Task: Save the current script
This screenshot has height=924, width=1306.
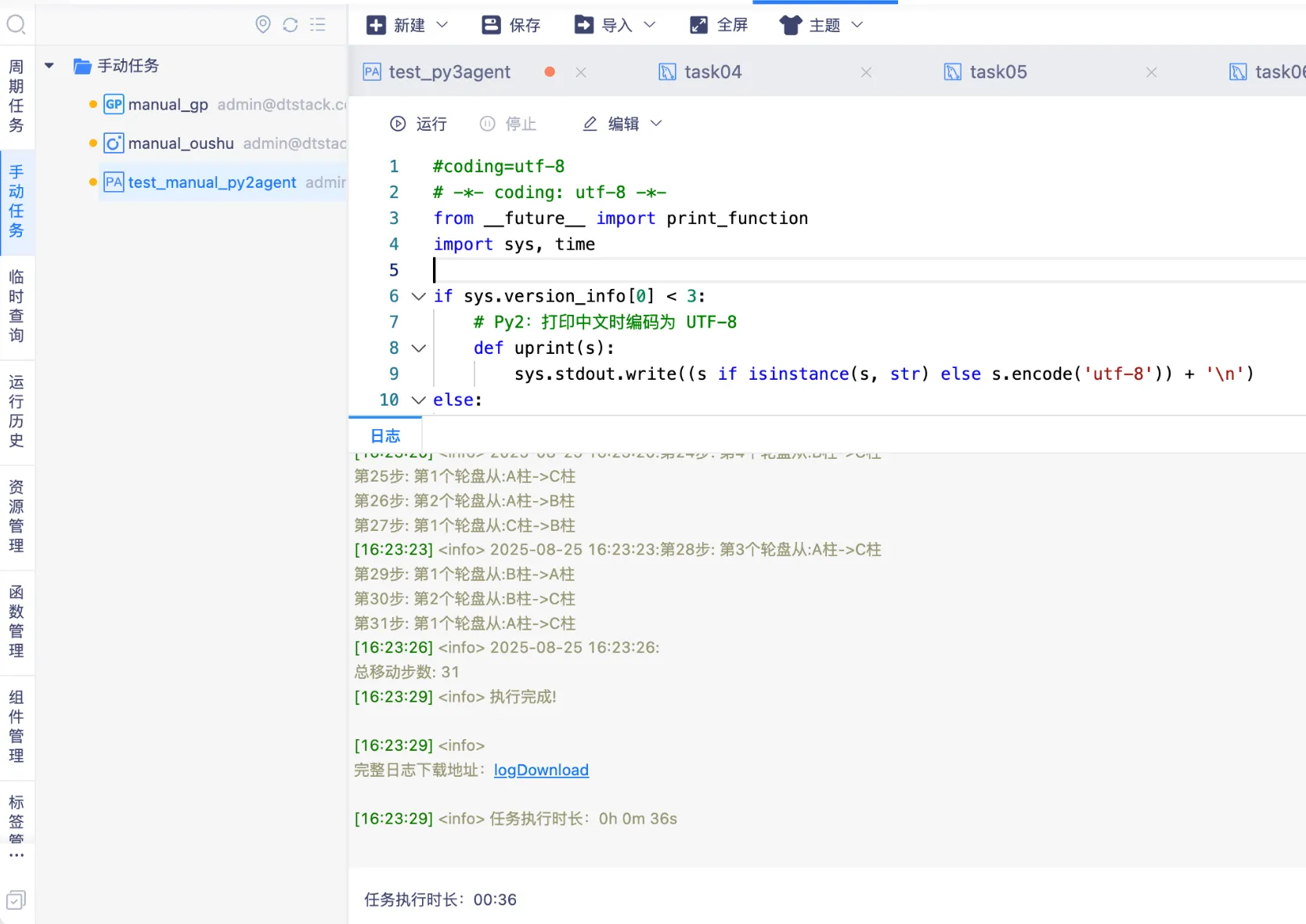Action: 510,25
